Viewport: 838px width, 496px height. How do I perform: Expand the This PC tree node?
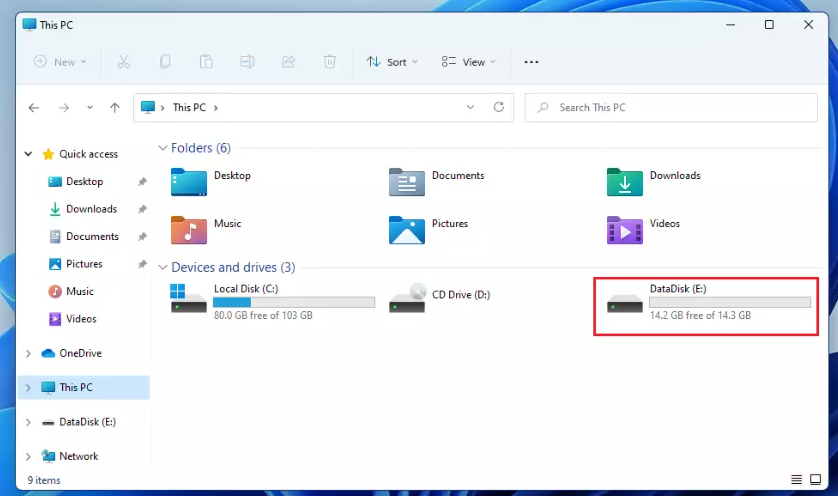click(28, 388)
